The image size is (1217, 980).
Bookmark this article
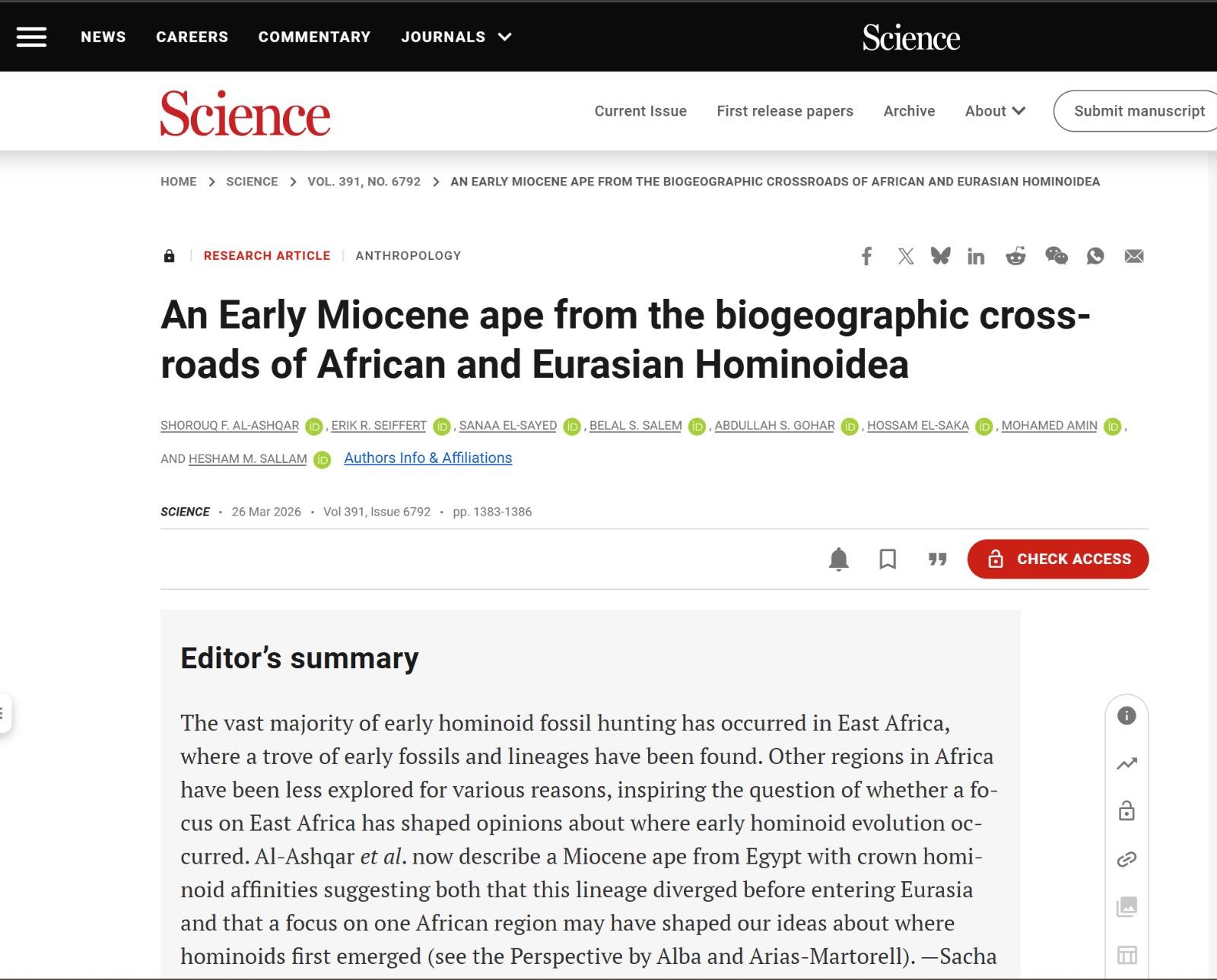(888, 559)
